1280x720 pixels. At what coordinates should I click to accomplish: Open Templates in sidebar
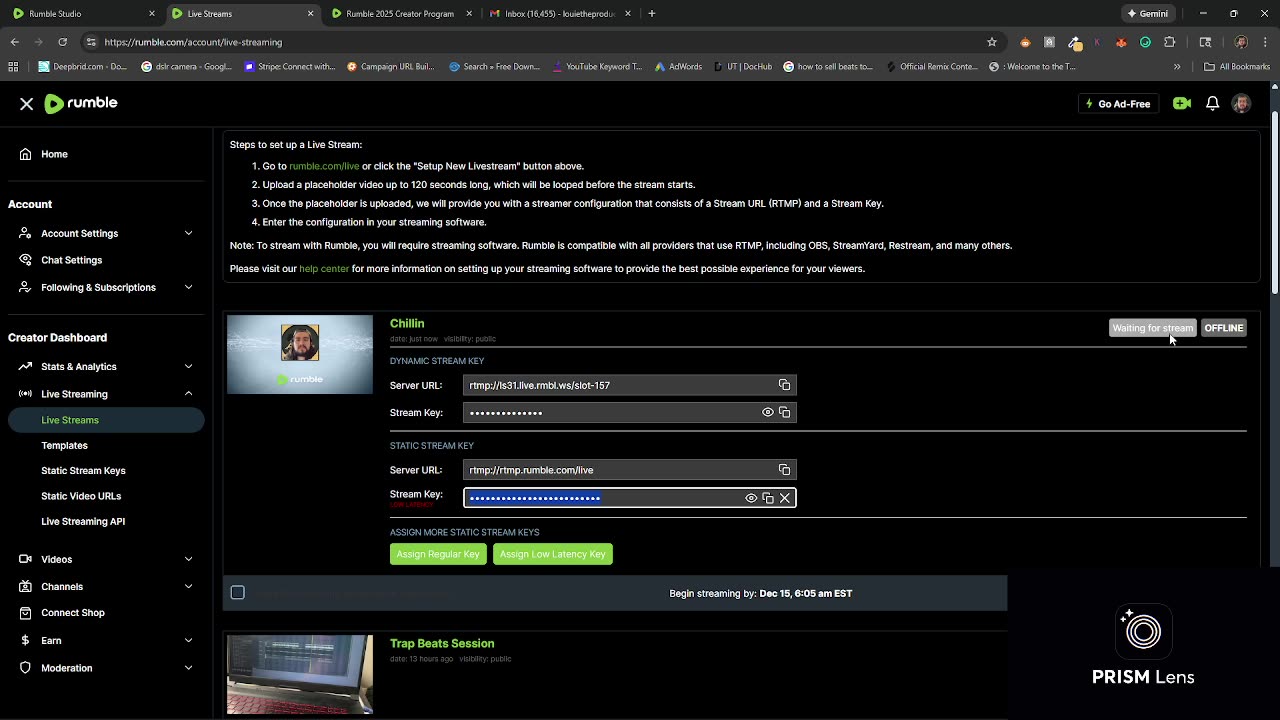[64, 445]
